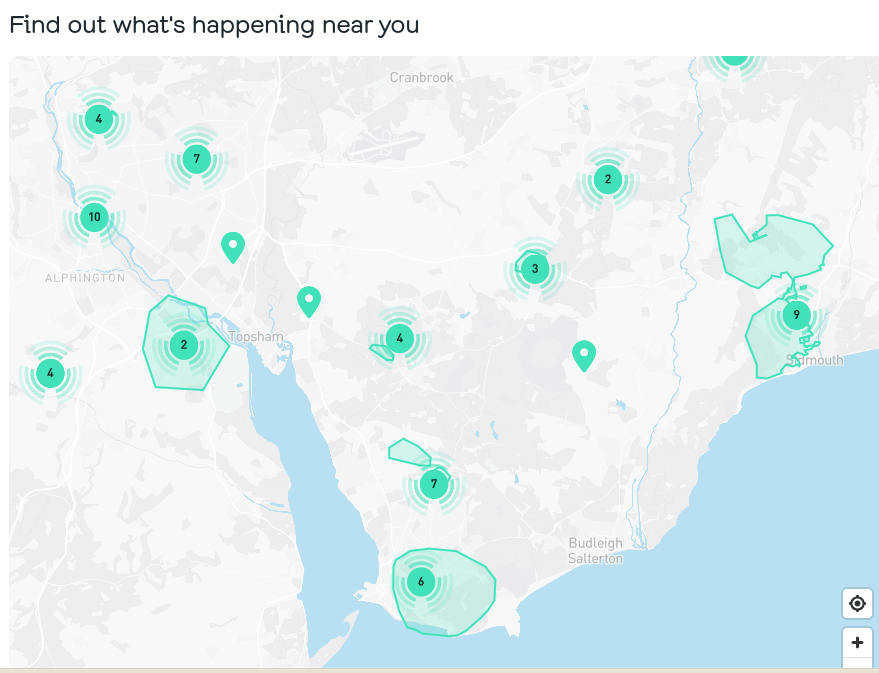This screenshot has height=673, width=879.
Task: Click cluster 2 south-east of Cranbrook label
Action: (x=606, y=180)
